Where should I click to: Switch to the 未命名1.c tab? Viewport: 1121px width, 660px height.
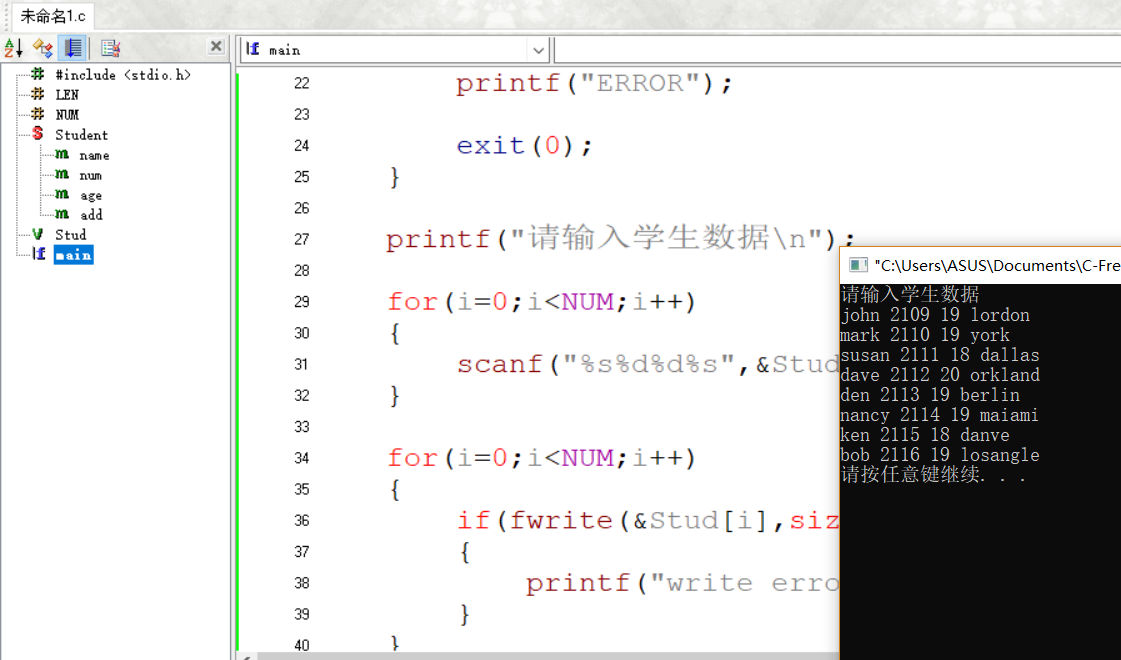[x=52, y=16]
